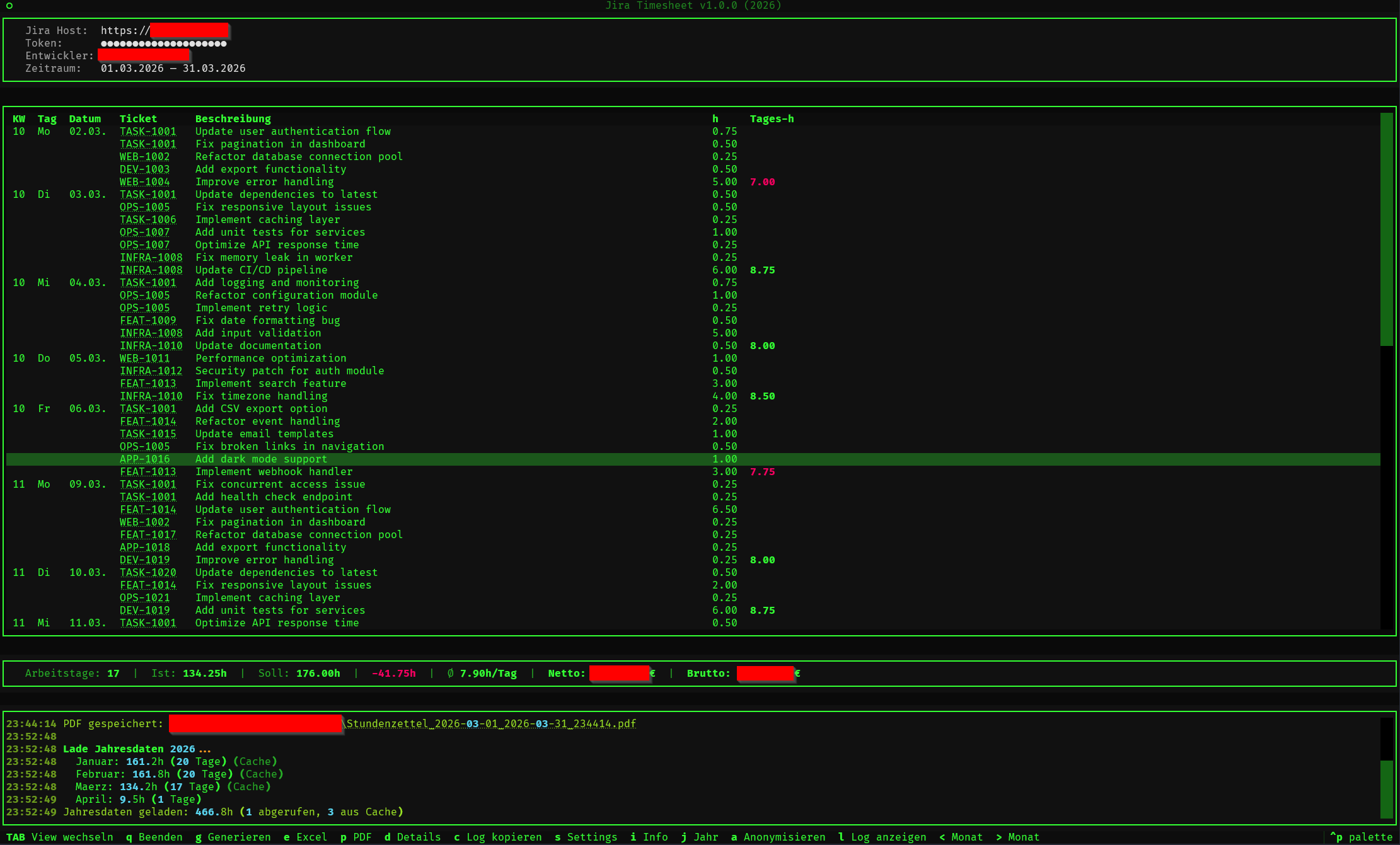Screen dimensions: 1400x845
Task: Click j Jahr footer shortcut
Action: [700, 837]
